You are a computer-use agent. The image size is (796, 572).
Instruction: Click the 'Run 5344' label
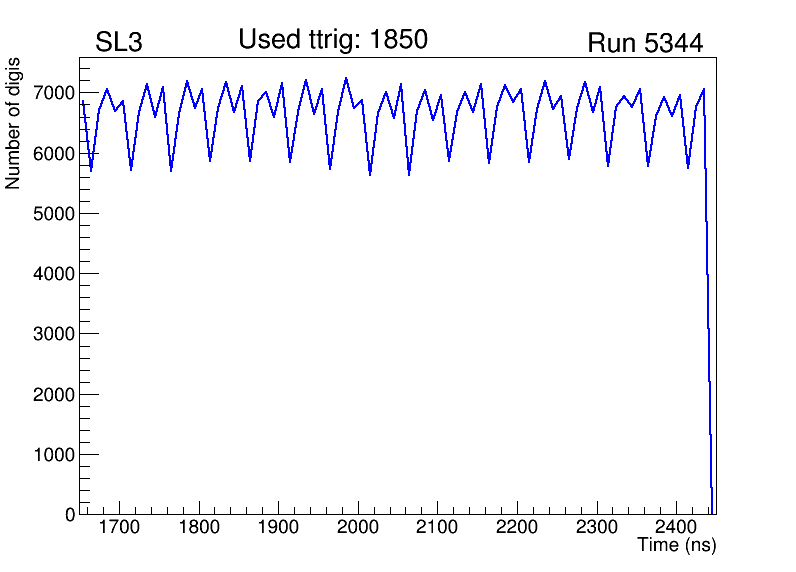[644, 43]
